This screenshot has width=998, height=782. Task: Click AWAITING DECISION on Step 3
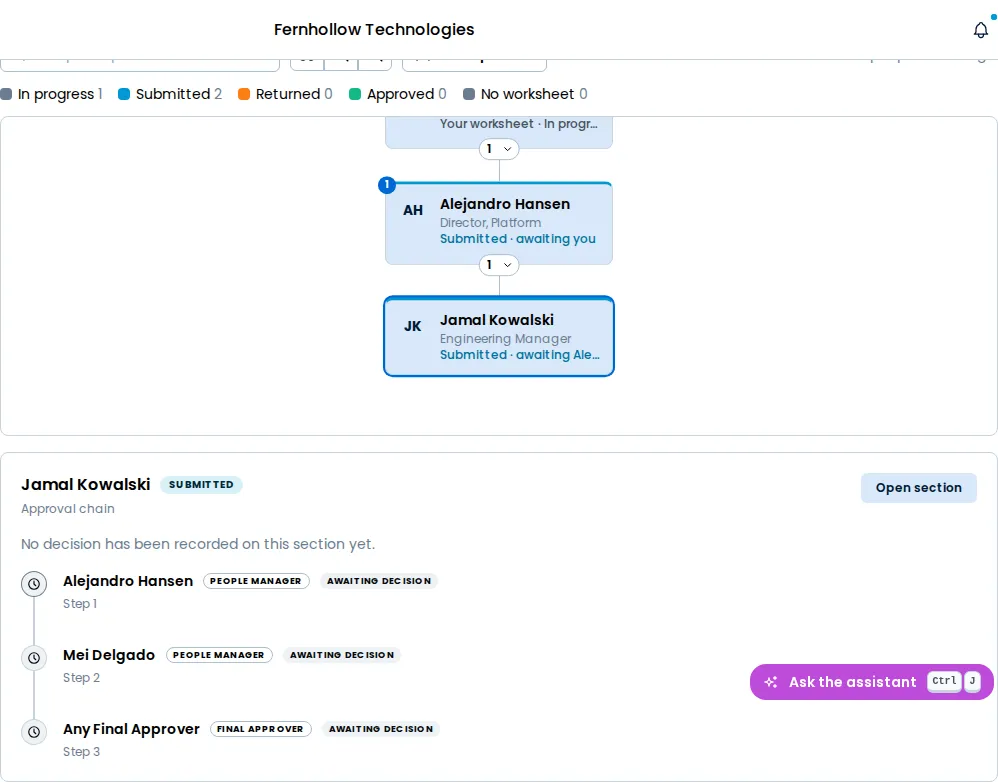coord(381,729)
